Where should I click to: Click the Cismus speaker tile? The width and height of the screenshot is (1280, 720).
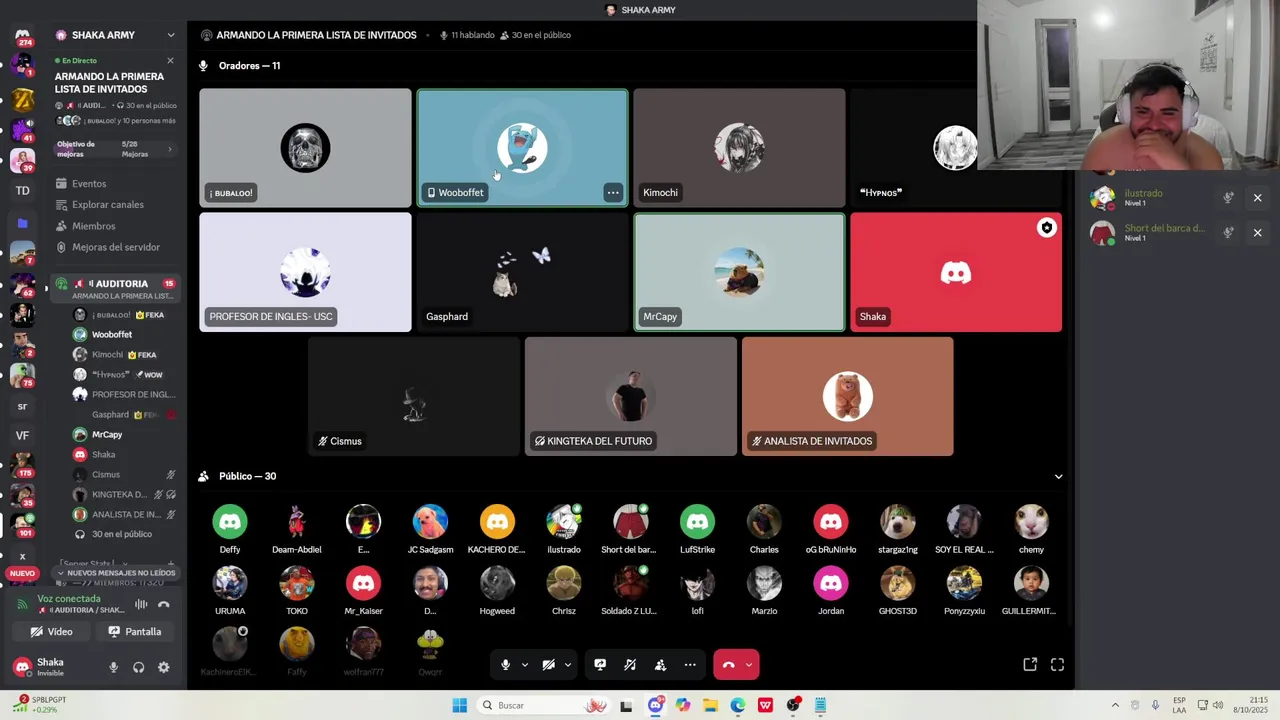(x=413, y=396)
